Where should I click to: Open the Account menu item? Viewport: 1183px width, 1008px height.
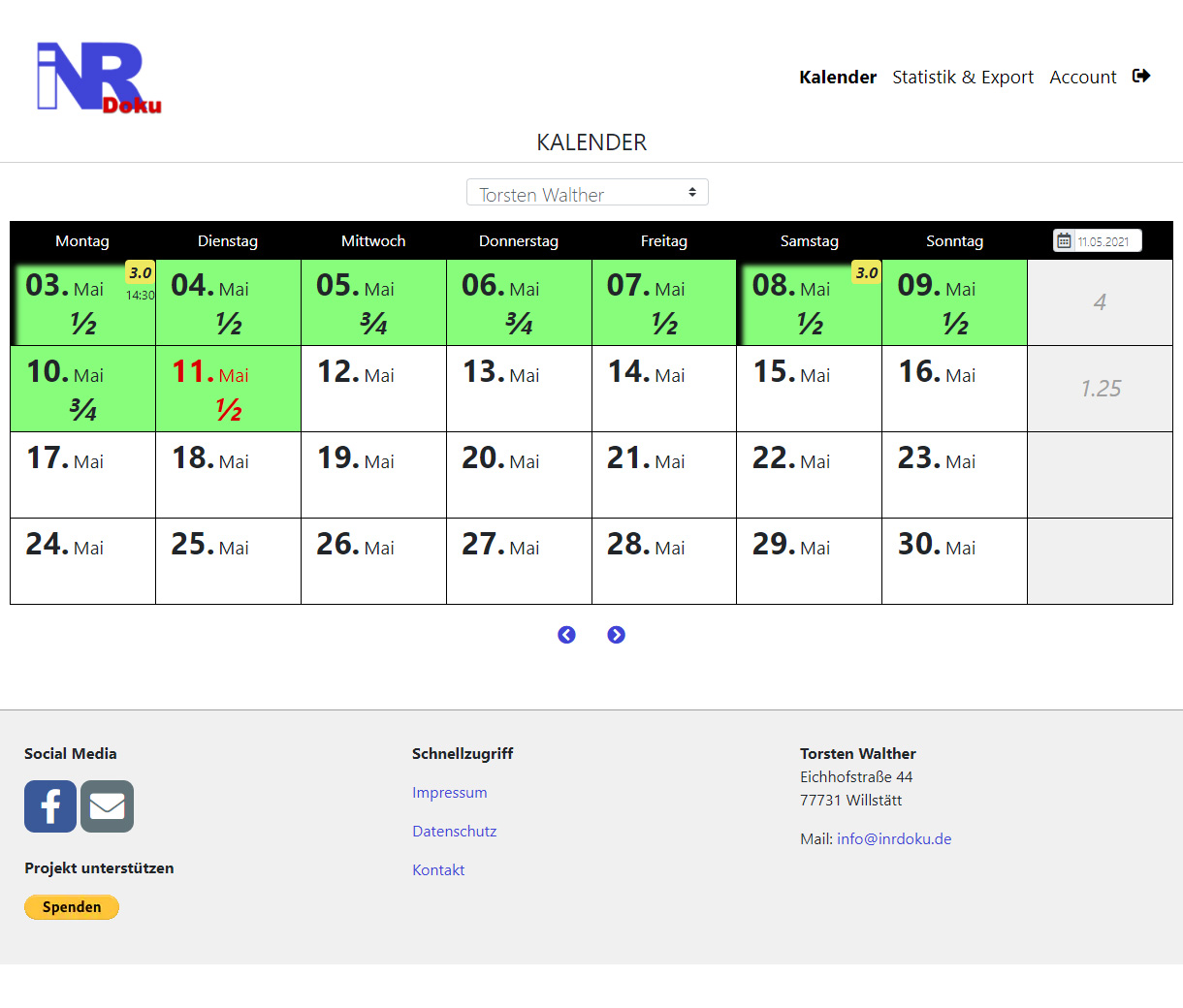click(1082, 78)
